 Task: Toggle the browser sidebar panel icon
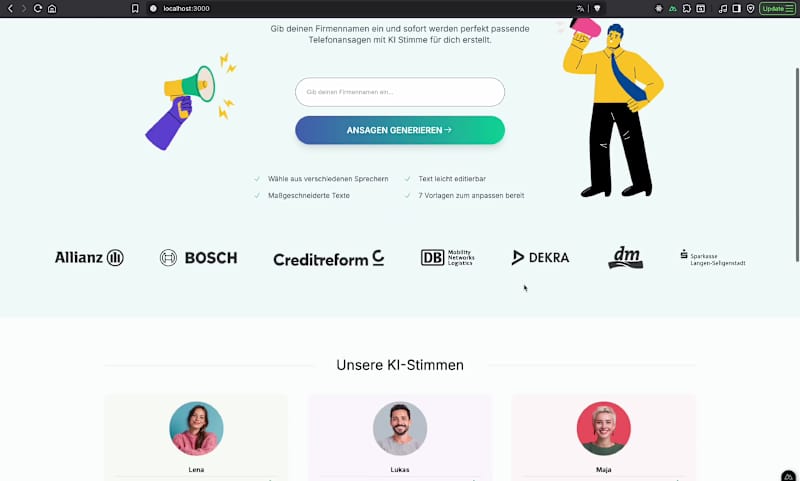(x=736, y=9)
